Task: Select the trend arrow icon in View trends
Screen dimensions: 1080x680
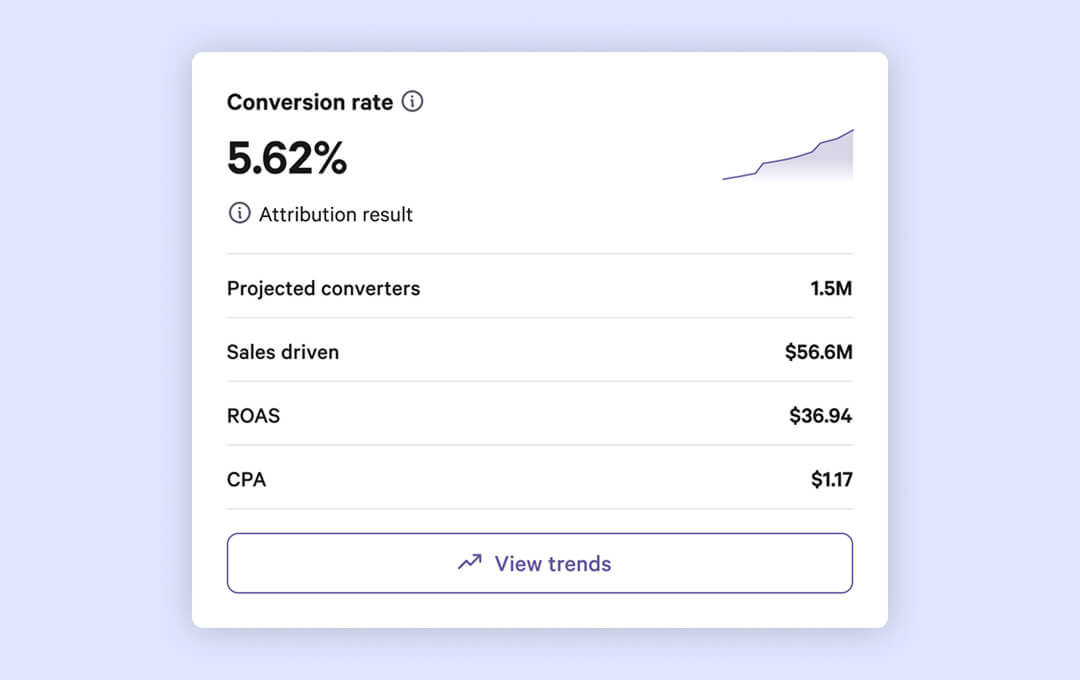Action: pyautogui.click(x=468, y=563)
